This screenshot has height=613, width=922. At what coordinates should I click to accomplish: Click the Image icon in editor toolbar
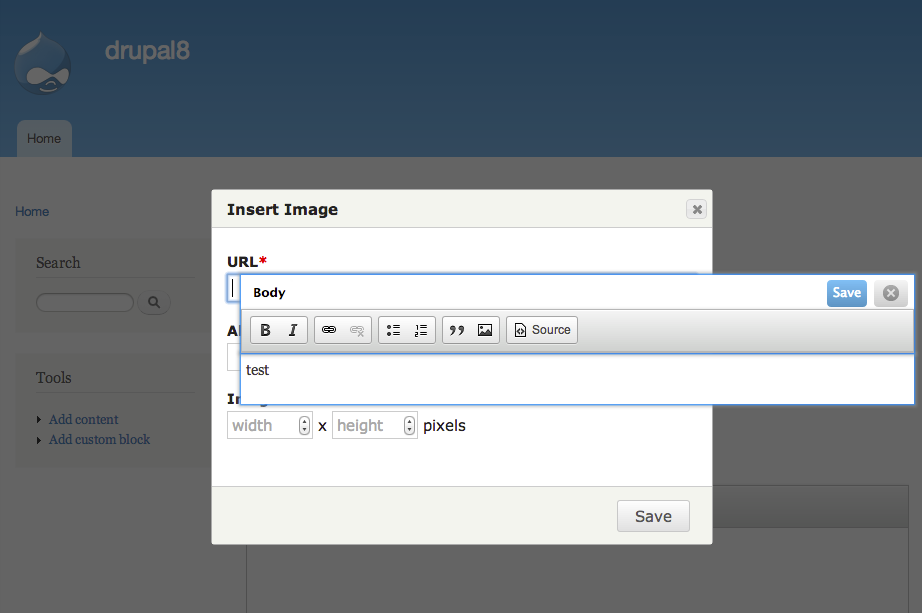(x=485, y=330)
